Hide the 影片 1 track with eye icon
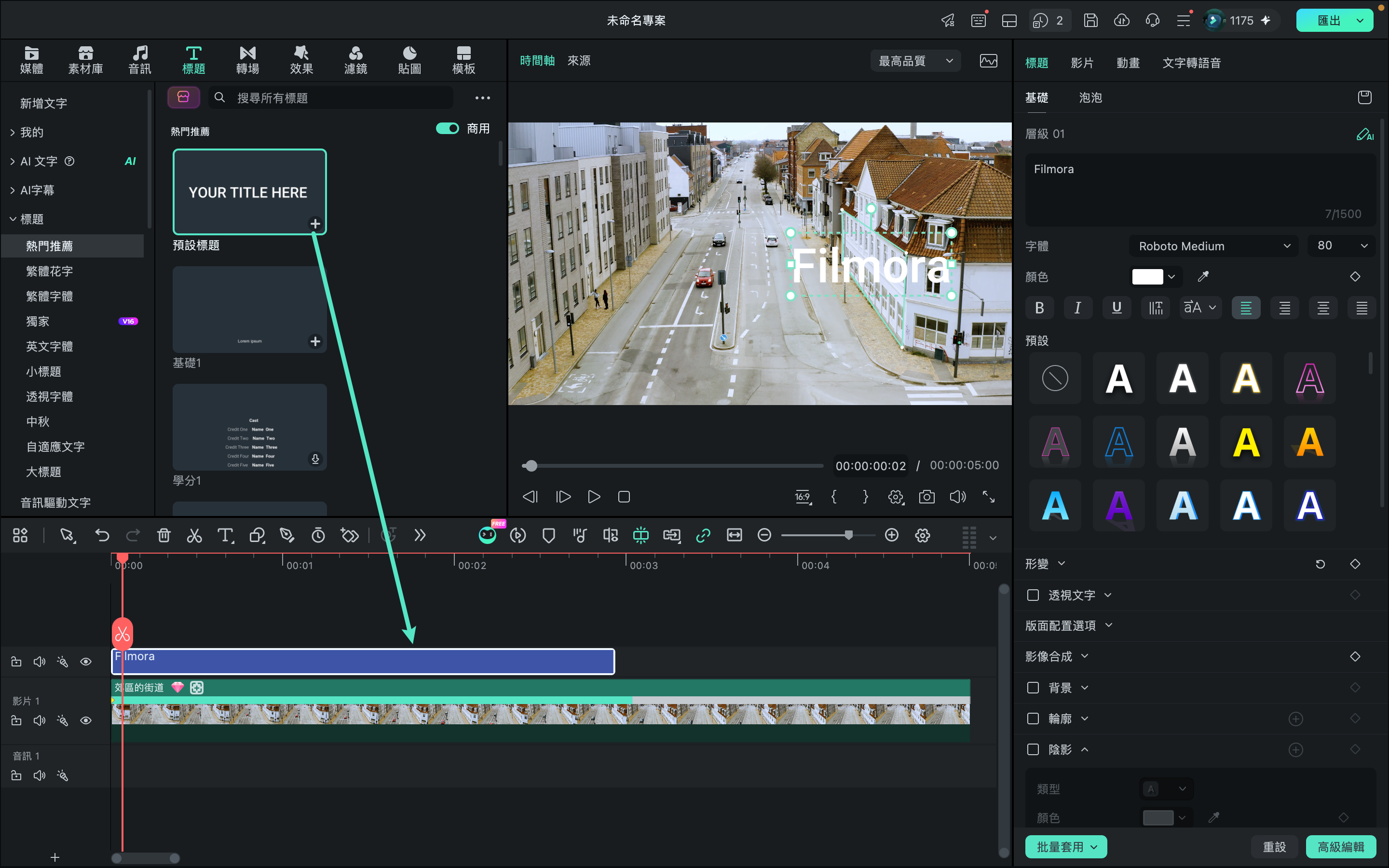 85,720
